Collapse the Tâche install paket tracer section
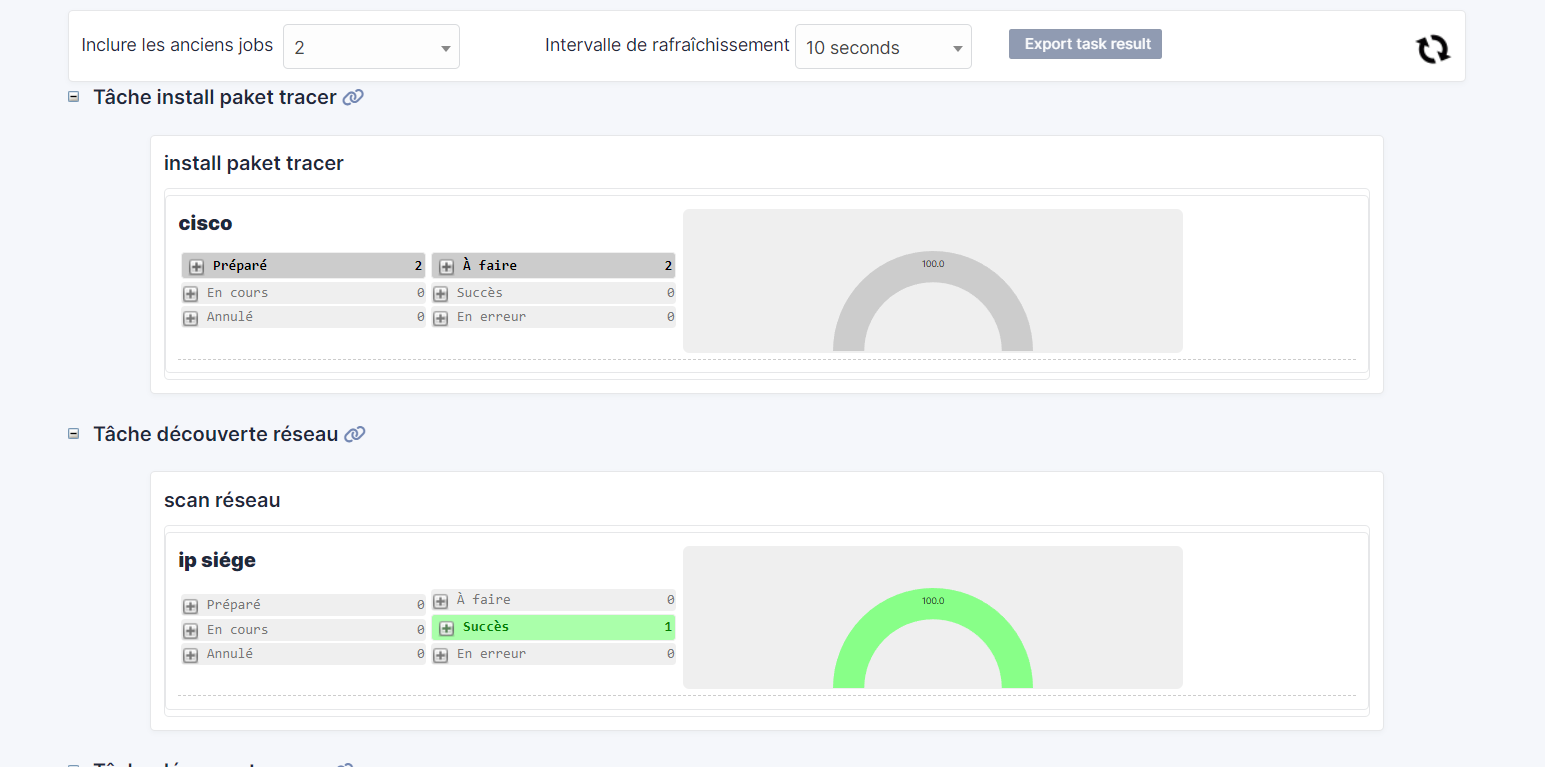Screen dimensions: 1545x767 point(73,96)
